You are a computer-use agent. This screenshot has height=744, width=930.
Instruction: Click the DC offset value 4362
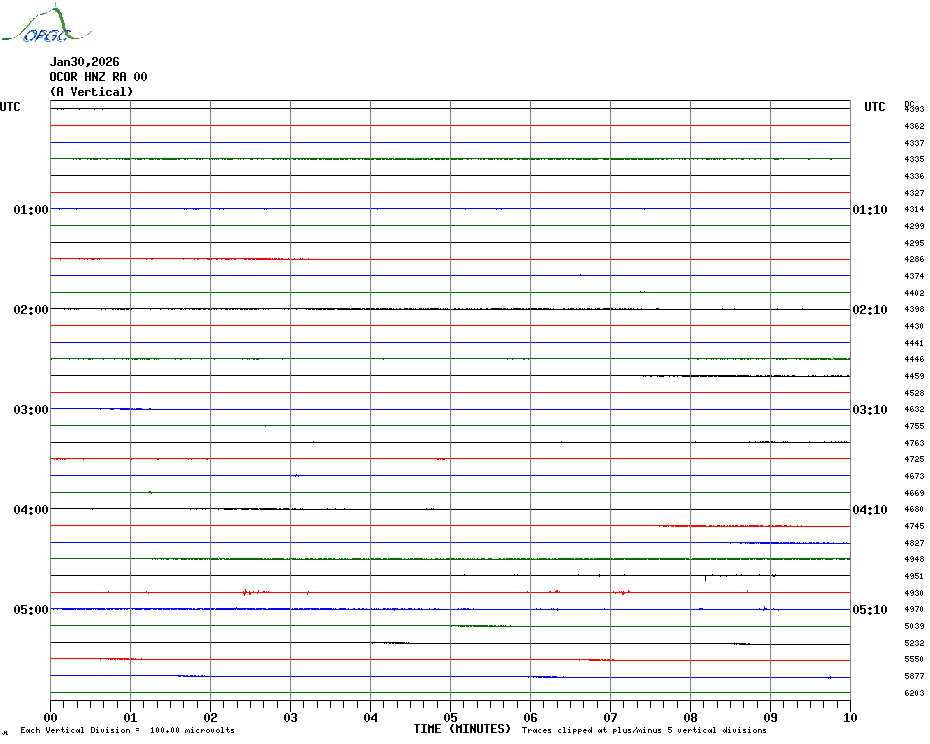(x=914, y=127)
